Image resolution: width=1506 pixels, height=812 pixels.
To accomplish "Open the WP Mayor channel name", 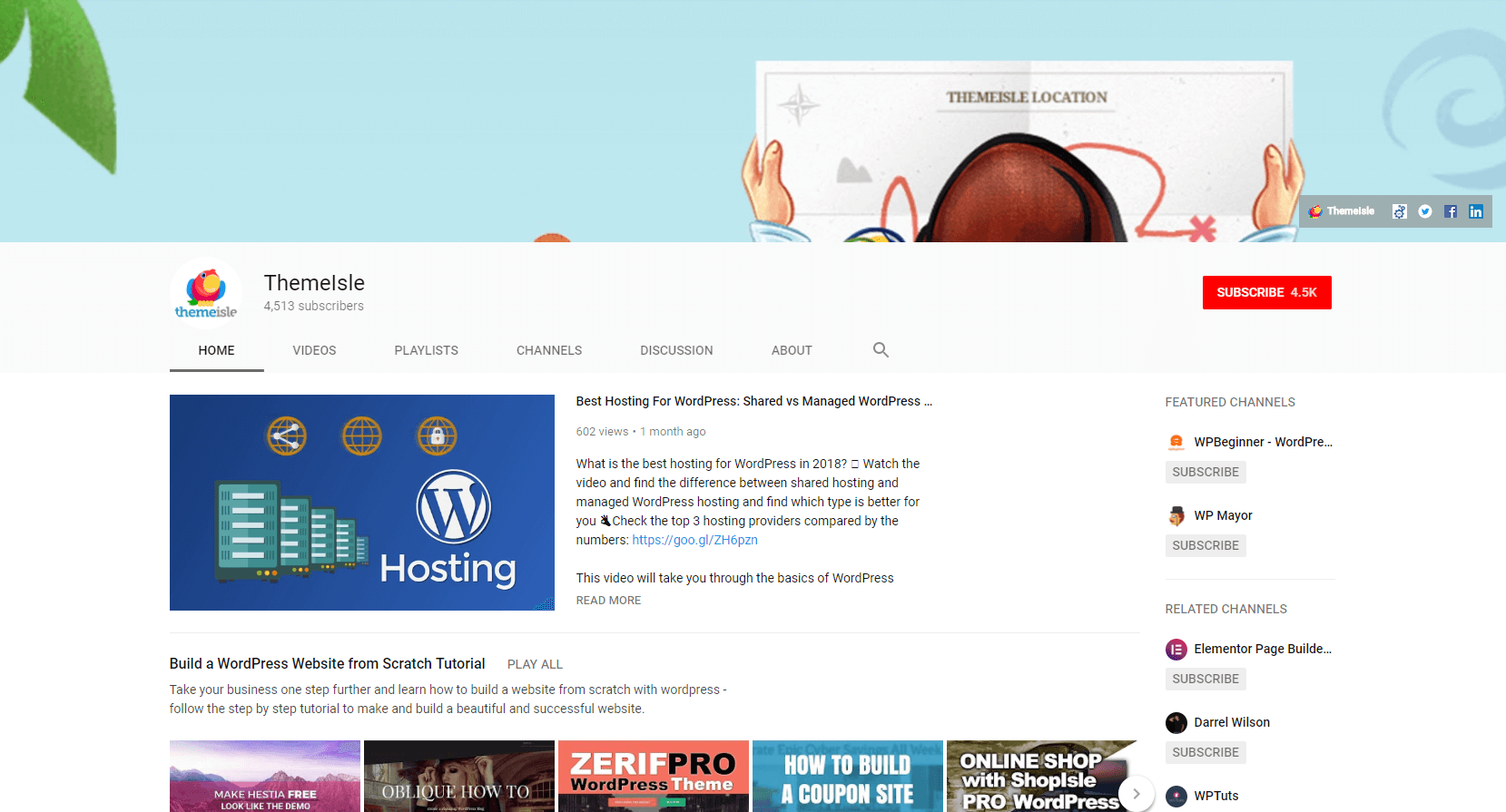I will (1223, 515).
